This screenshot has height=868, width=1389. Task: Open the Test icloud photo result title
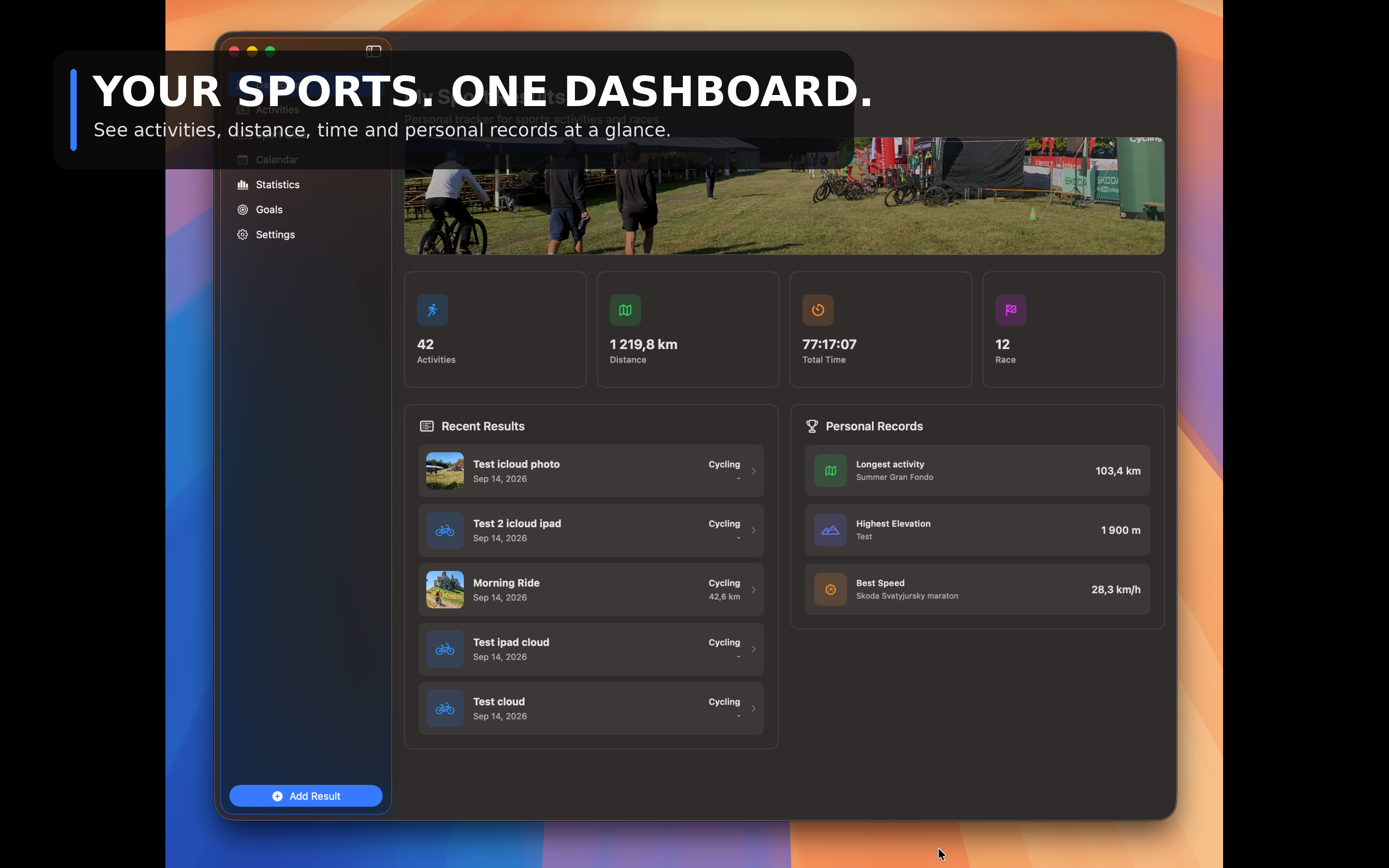516,464
